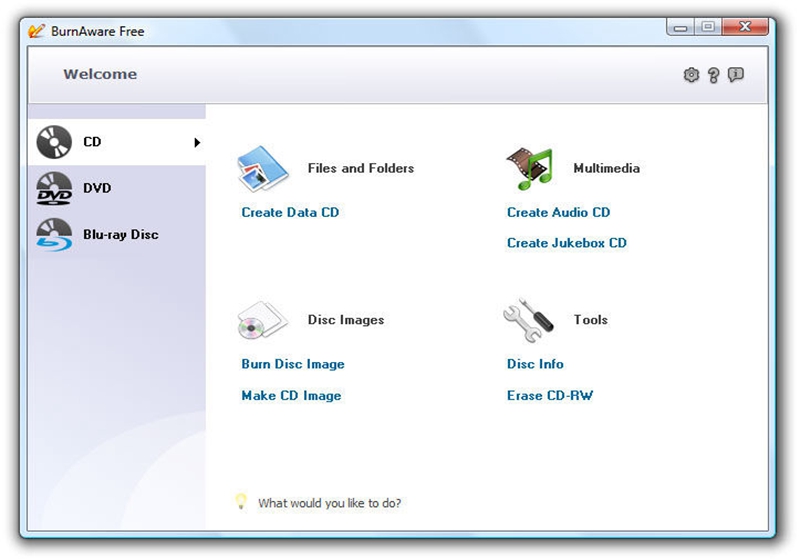
Task: Click the Blu-ray disc icon in sidebar
Action: (x=54, y=235)
